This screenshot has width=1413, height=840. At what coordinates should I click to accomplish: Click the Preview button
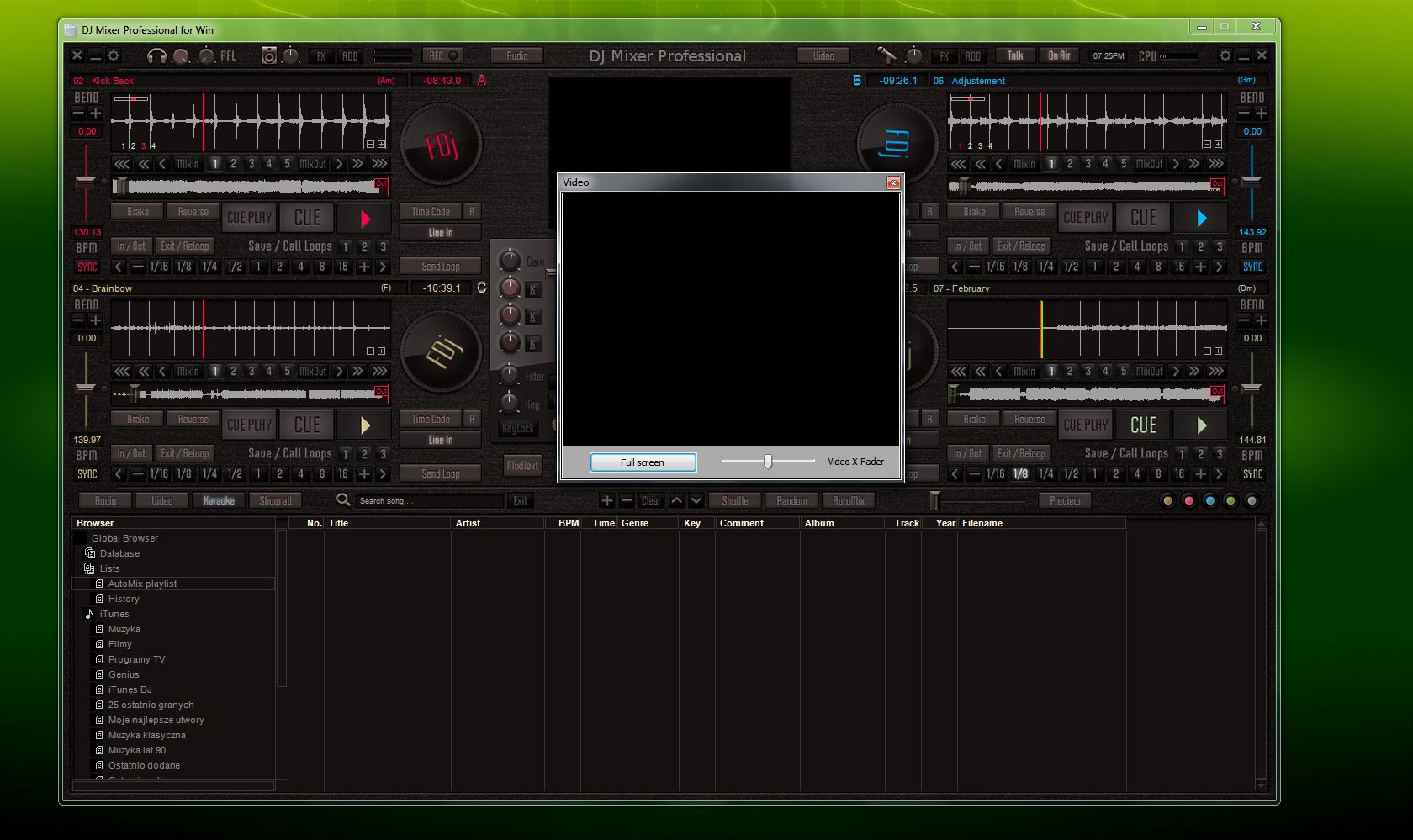(x=1065, y=500)
